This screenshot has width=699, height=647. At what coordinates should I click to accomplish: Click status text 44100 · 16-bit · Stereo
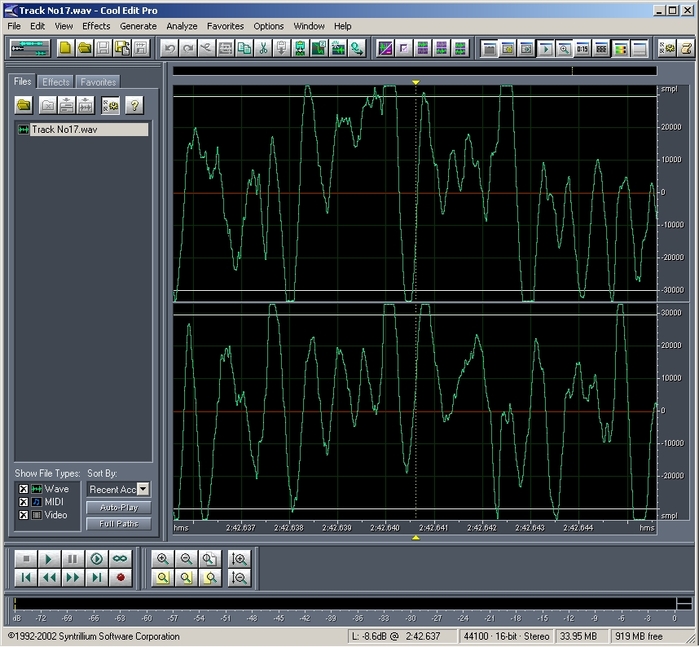click(x=506, y=636)
